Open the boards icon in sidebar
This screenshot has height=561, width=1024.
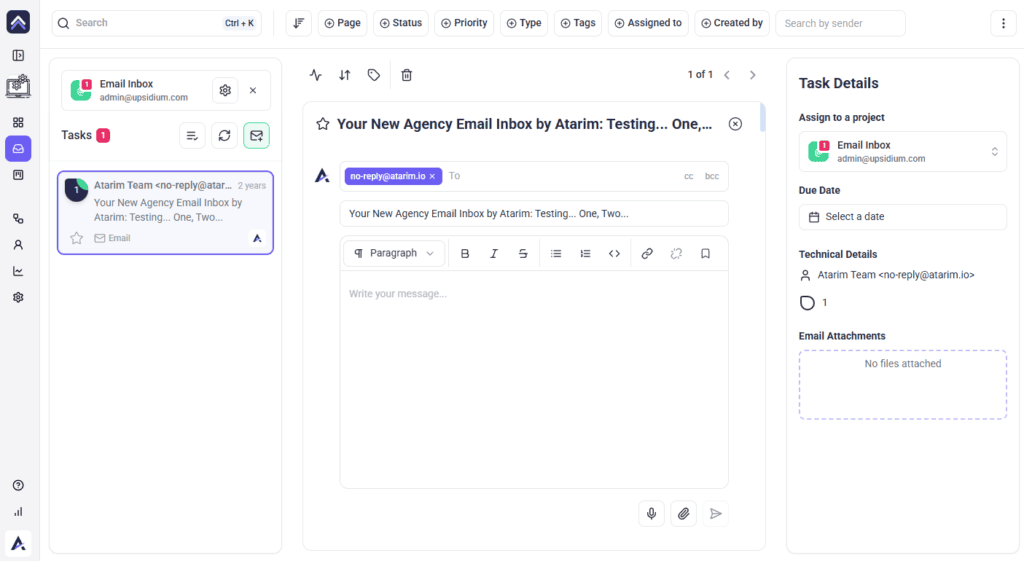pyautogui.click(x=18, y=175)
